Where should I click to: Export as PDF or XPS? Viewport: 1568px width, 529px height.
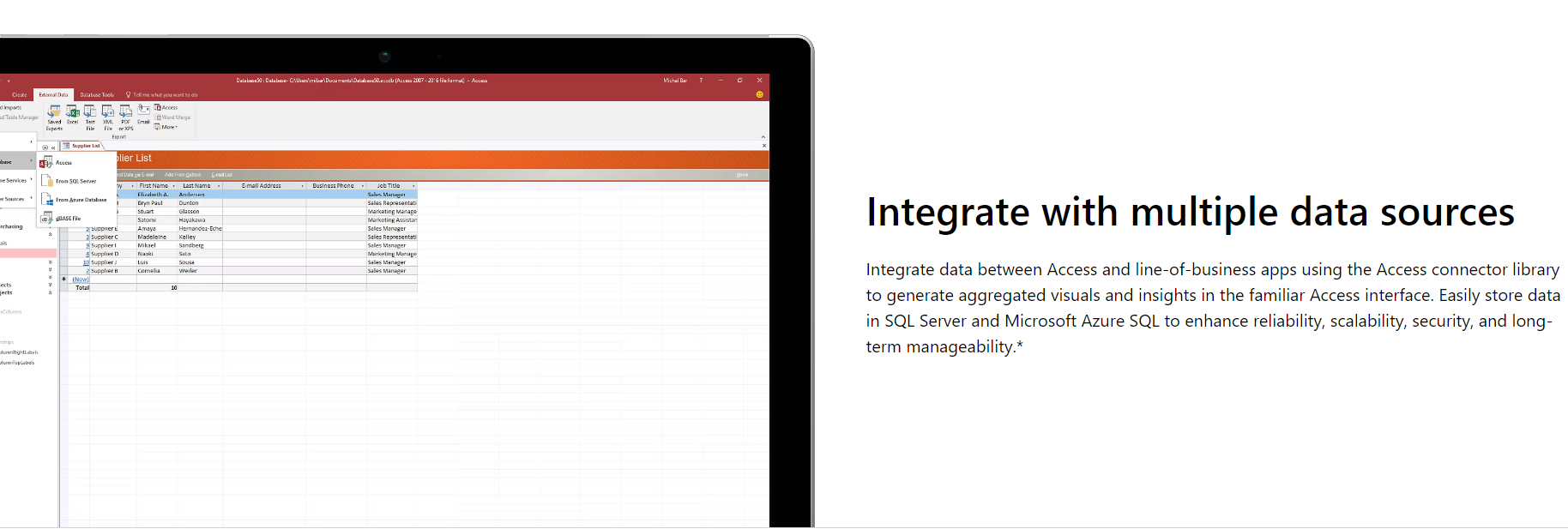126,117
